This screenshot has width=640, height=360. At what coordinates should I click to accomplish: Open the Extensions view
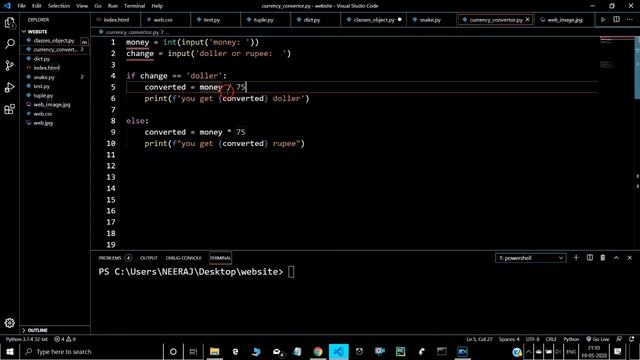(x=10, y=109)
